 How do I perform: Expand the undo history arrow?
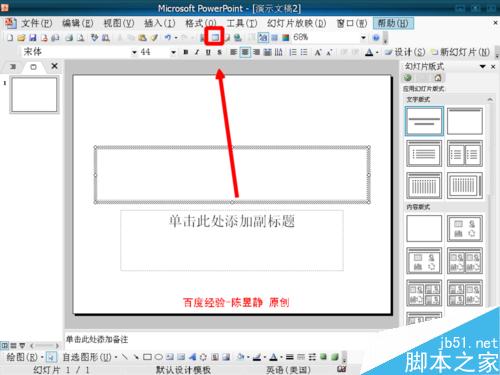pyautogui.click(x=176, y=38)
